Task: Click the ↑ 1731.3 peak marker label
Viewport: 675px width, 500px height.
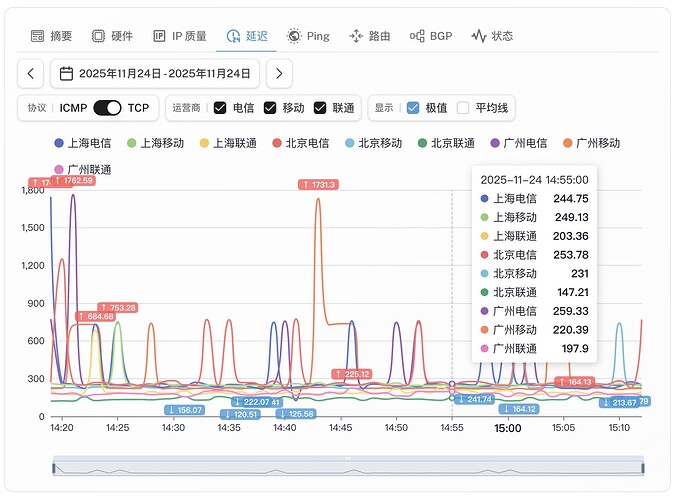Action: tap(319, 184)
